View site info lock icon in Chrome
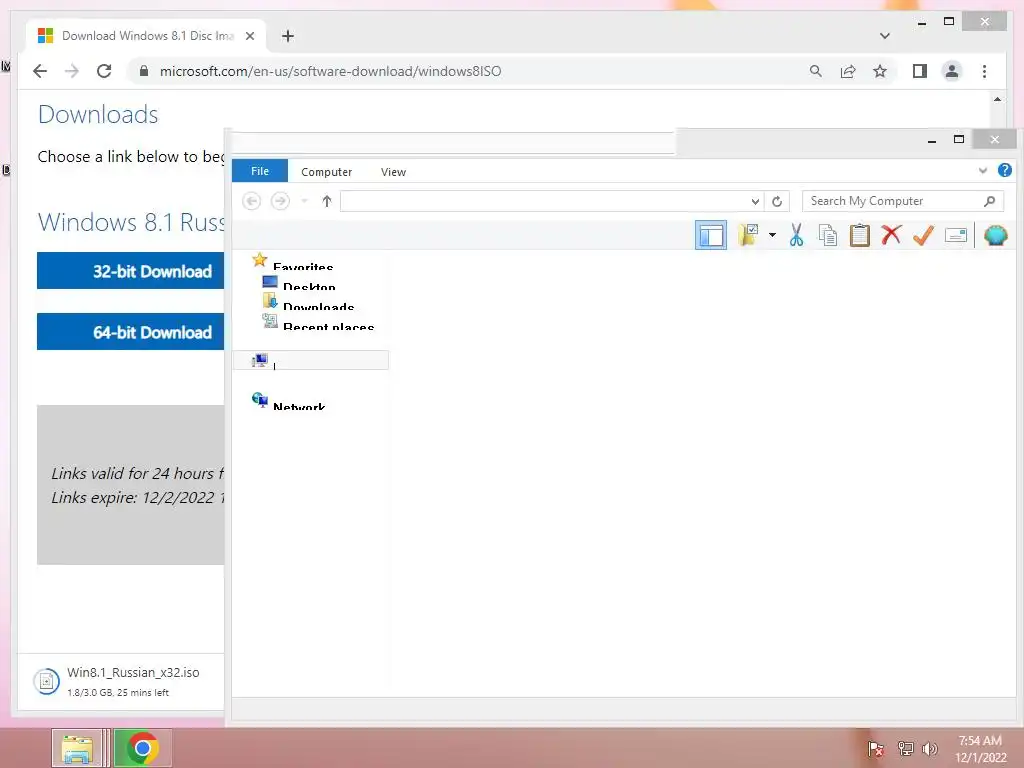This screenshot has height=768, width=1024. 144,71
